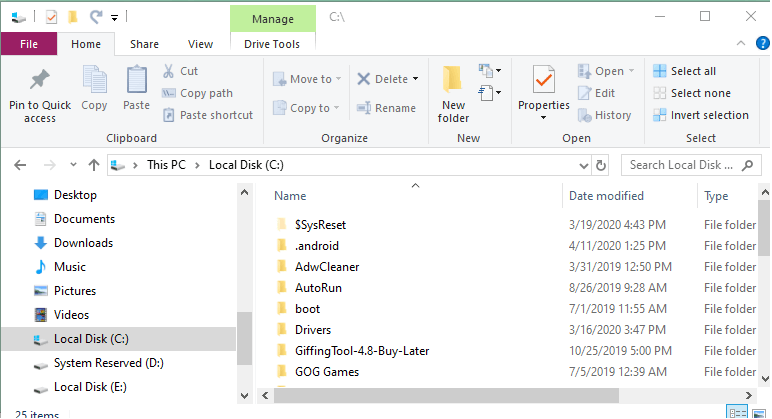Sort by Name column header
772x419 pixels.
(290, 196)
